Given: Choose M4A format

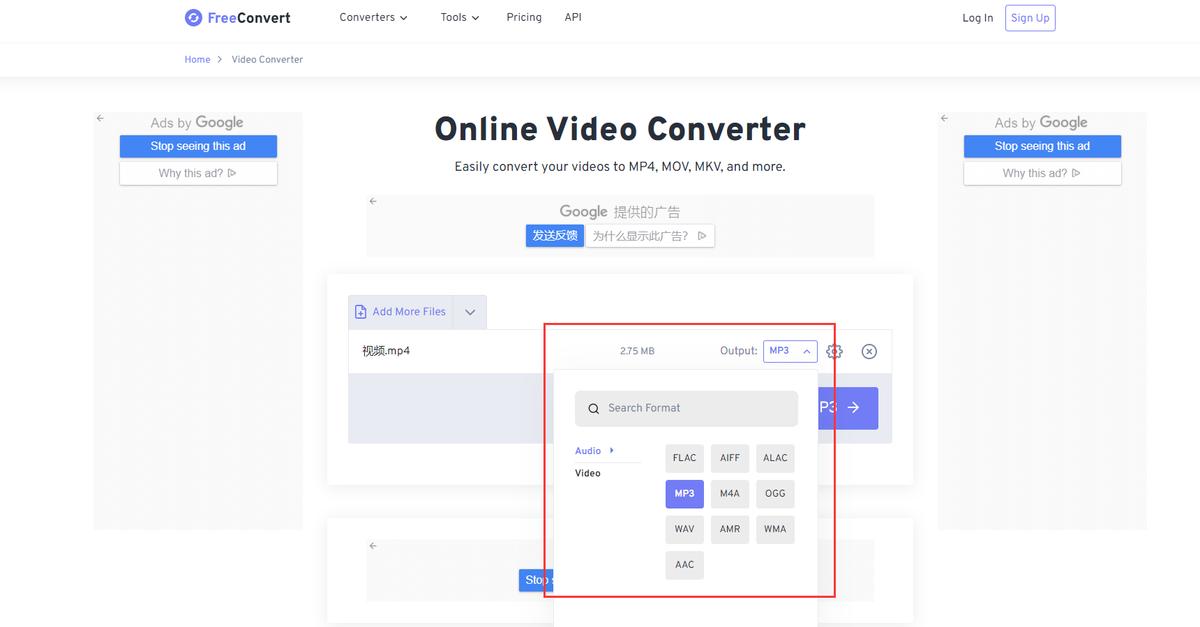Looking at the screenshot, I should pos(730,494).
